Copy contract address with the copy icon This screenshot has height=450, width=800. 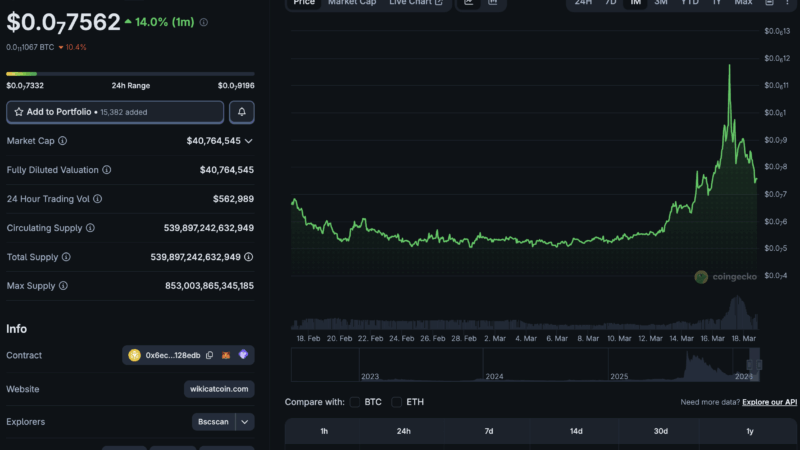209,355
